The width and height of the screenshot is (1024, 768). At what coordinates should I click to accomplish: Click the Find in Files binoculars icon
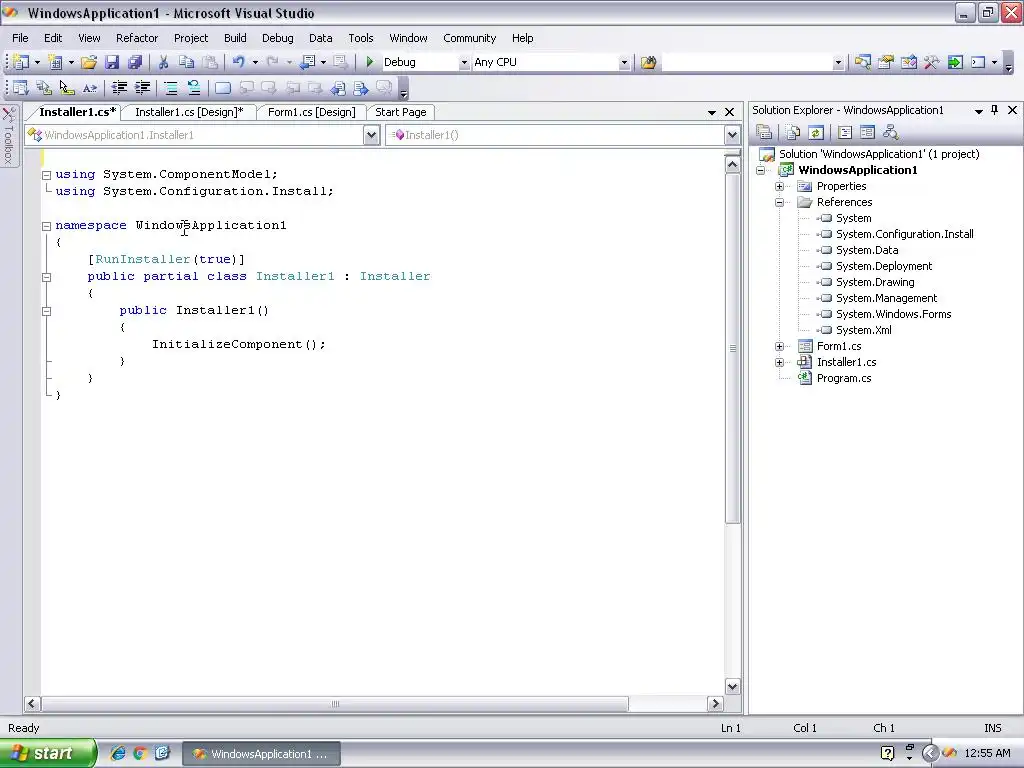point(648,62)
